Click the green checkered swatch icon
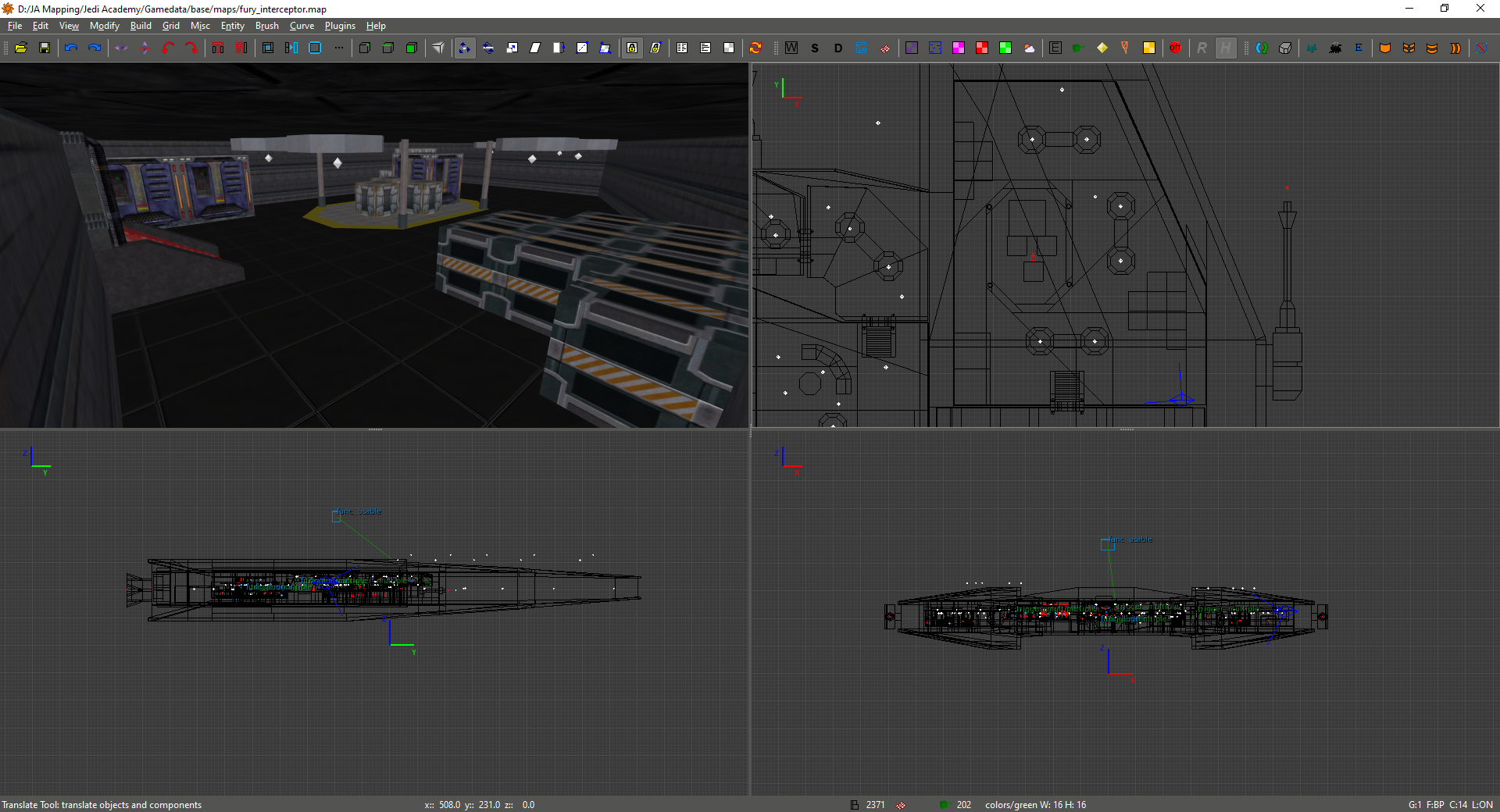Image resolution: width=1500 pixels, height=812 pixels. pos(1005,48)
